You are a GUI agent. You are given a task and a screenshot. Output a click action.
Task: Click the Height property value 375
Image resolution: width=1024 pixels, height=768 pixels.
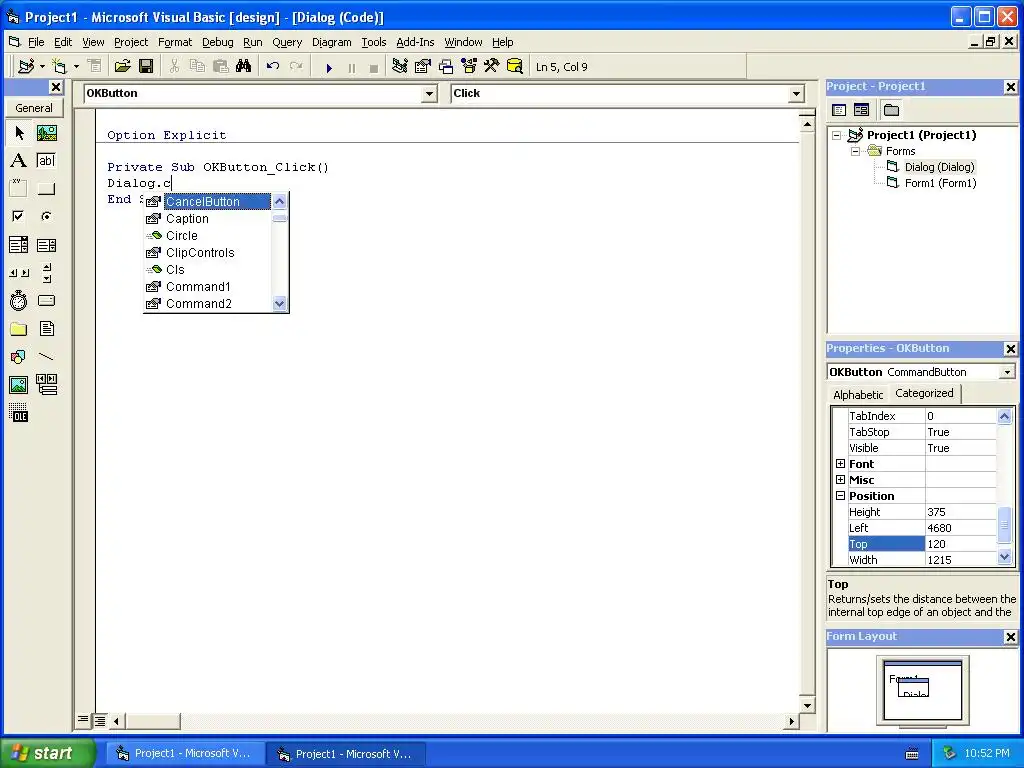(961, 512)
